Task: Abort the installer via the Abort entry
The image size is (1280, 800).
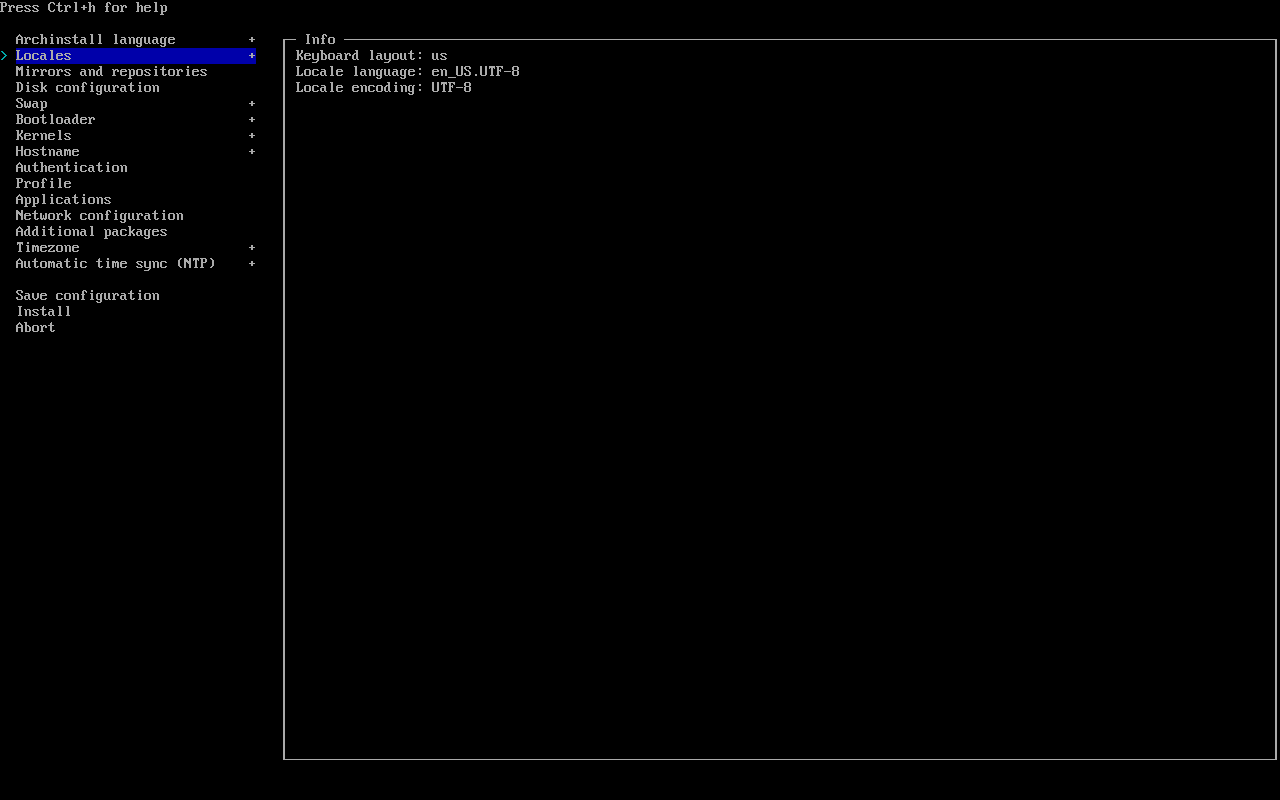Action: pos(35,328)
